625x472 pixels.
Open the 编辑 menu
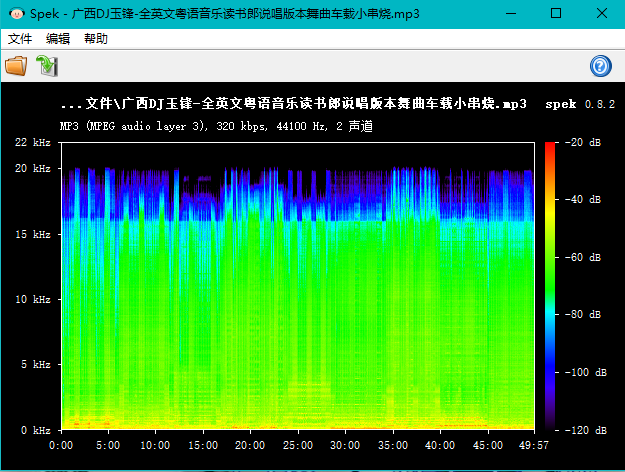pos(58,39)
